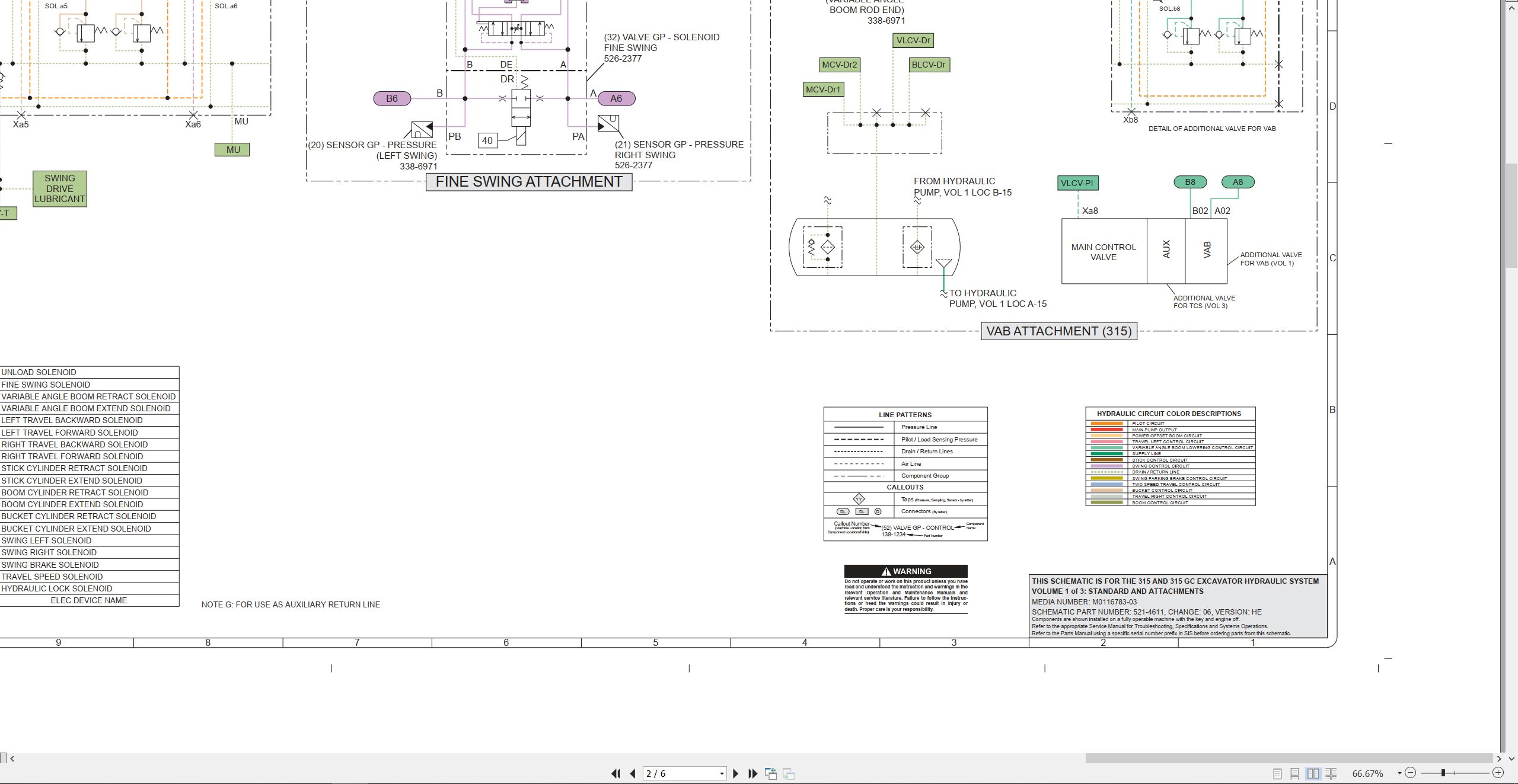Click the horizontal scroll left arrow
This screenshot has width=1518, height=784.
tap(12, 759)
